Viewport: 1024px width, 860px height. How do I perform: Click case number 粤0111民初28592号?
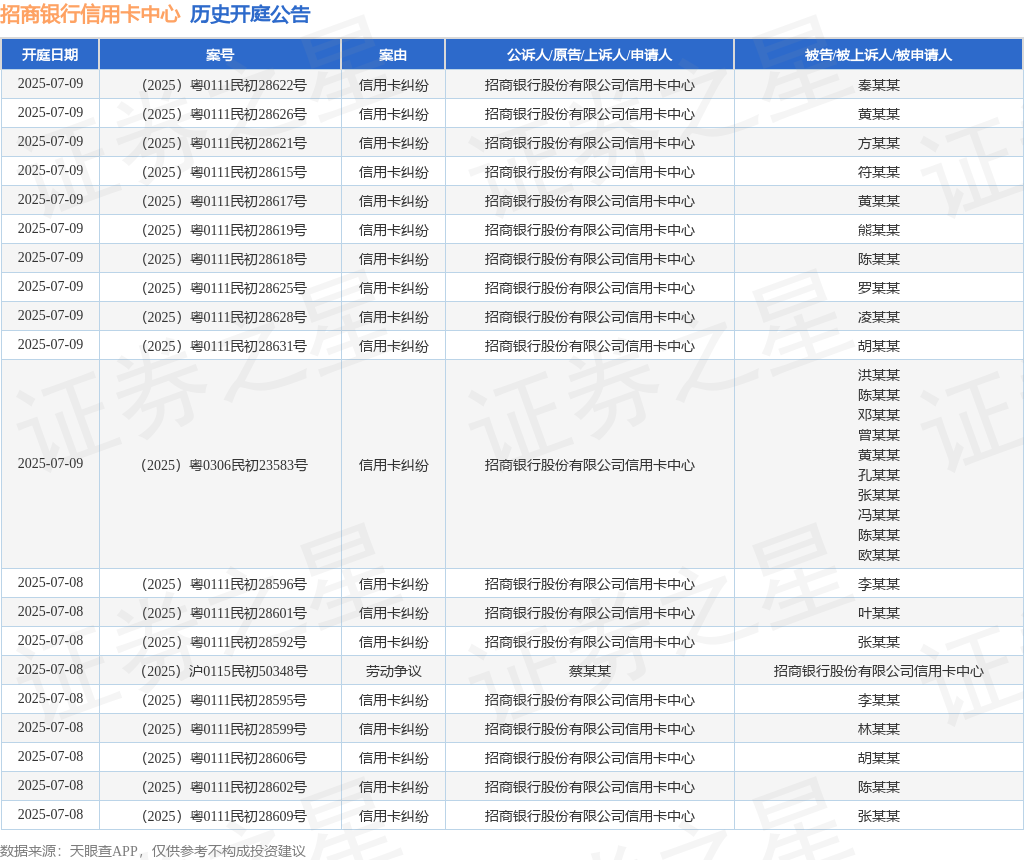(x=224, y=642)
